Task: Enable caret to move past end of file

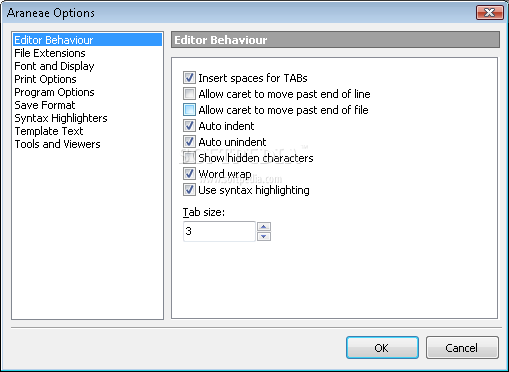Action: (x=189, y=110)
